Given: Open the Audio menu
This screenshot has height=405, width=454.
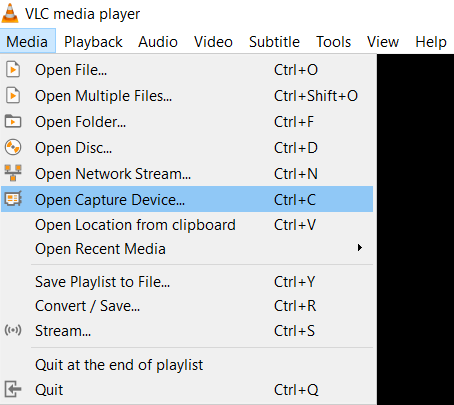Looking at the screenshot, I should pyautogui.click(x=158, y=42).
